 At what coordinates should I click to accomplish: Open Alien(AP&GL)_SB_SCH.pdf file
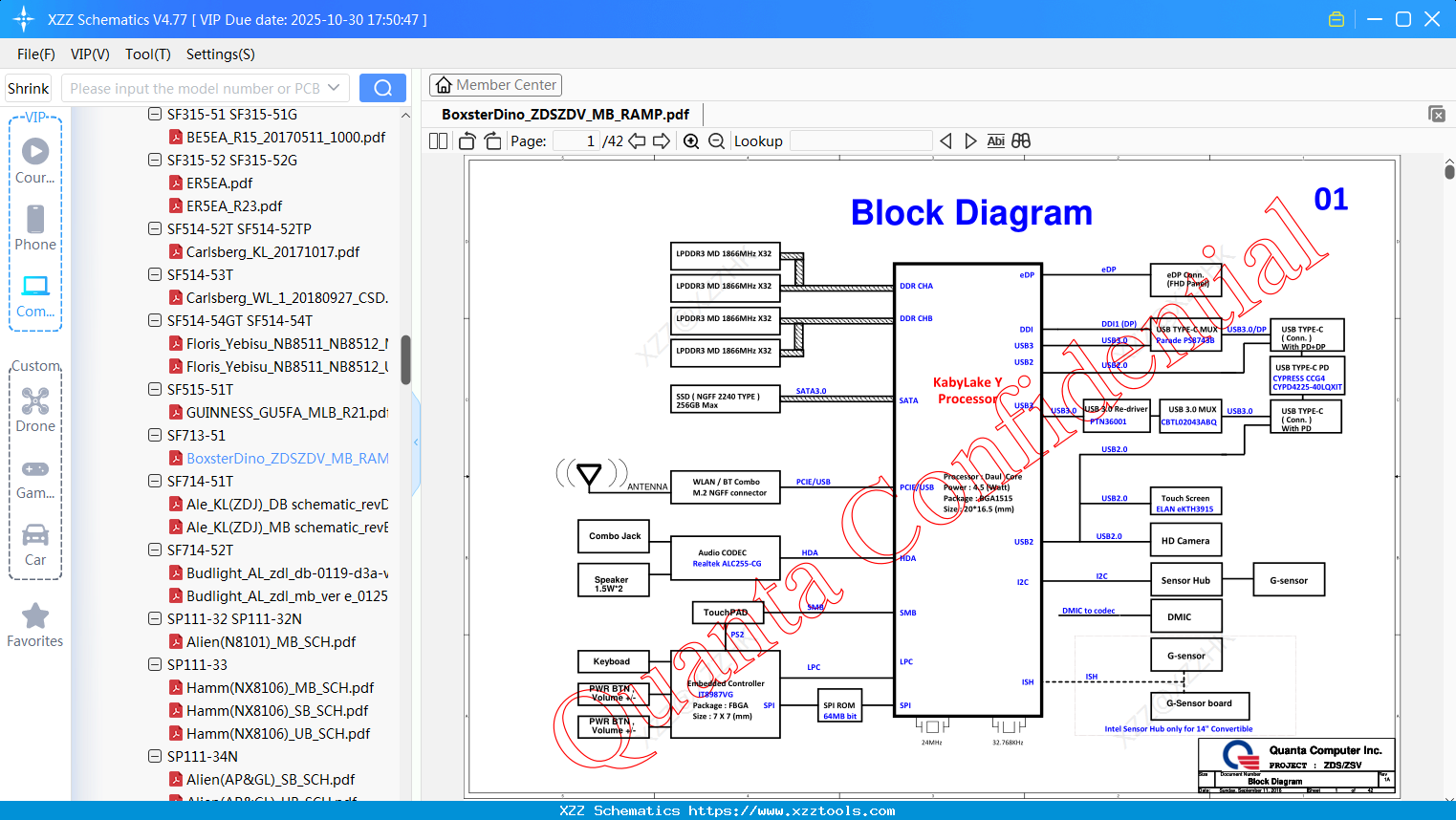[x=271, y=779]
